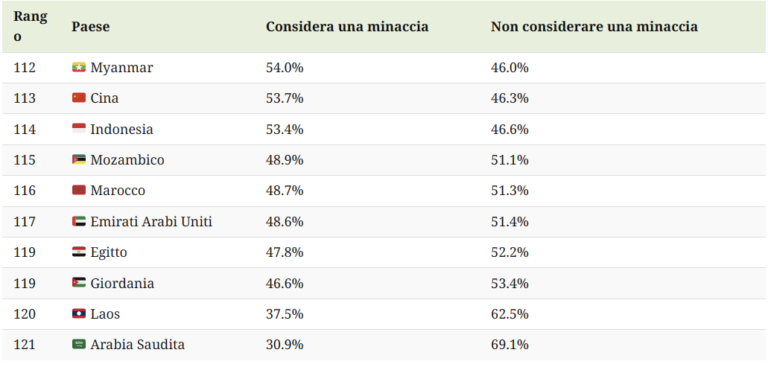
Task: Select the Myanmar country name
Action: coord(121,68)
